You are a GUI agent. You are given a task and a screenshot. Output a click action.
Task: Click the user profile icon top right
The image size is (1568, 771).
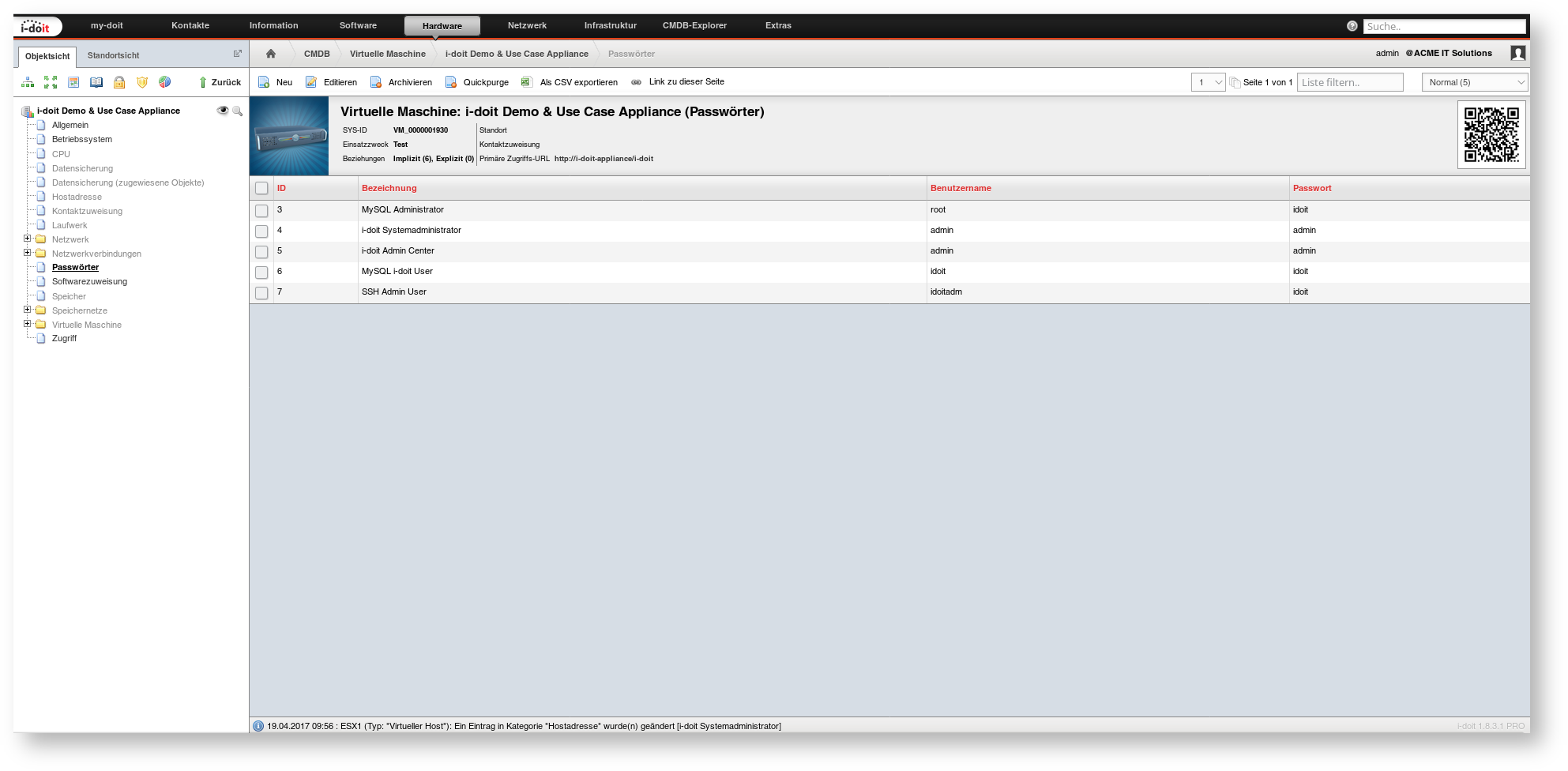1517,54
